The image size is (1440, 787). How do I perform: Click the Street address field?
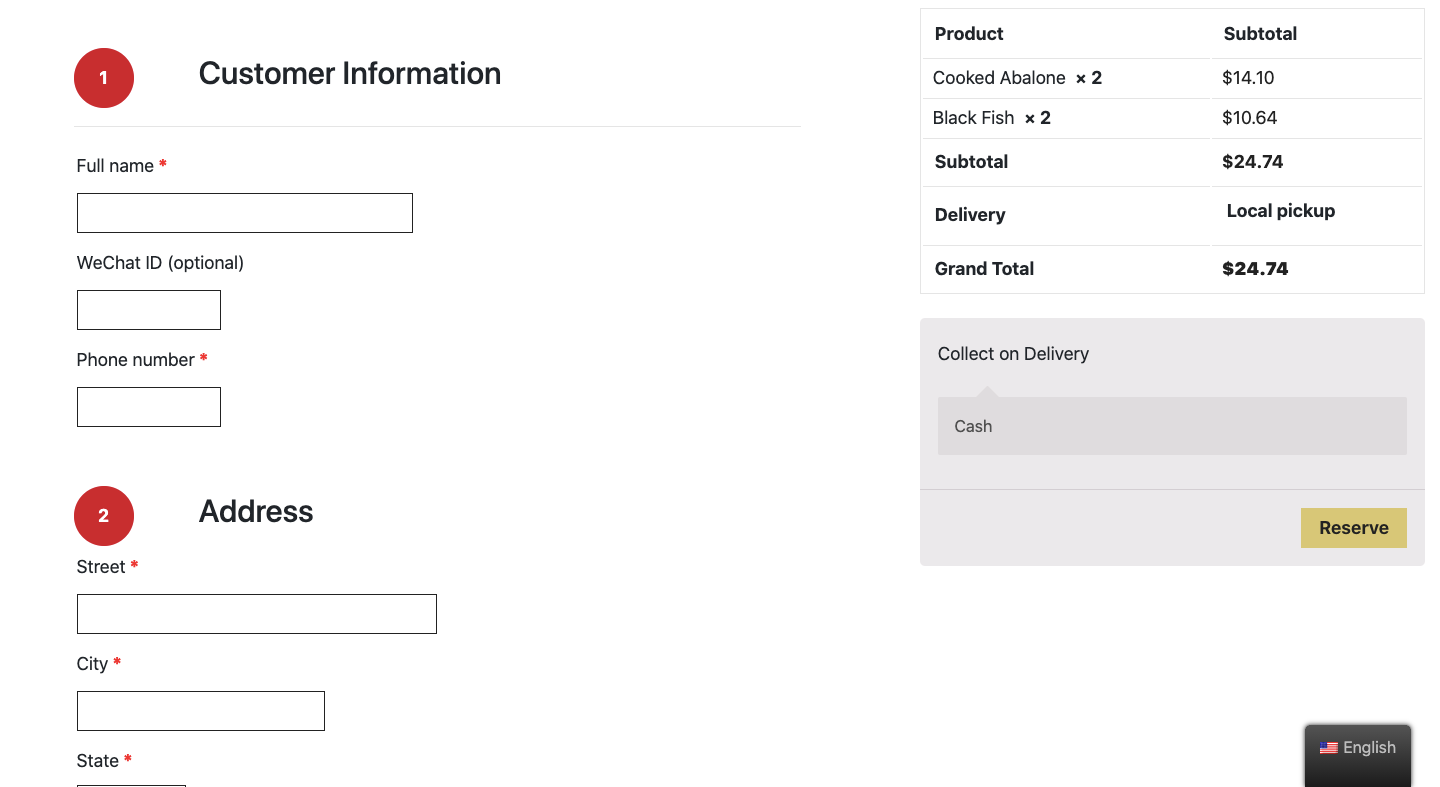257,614
